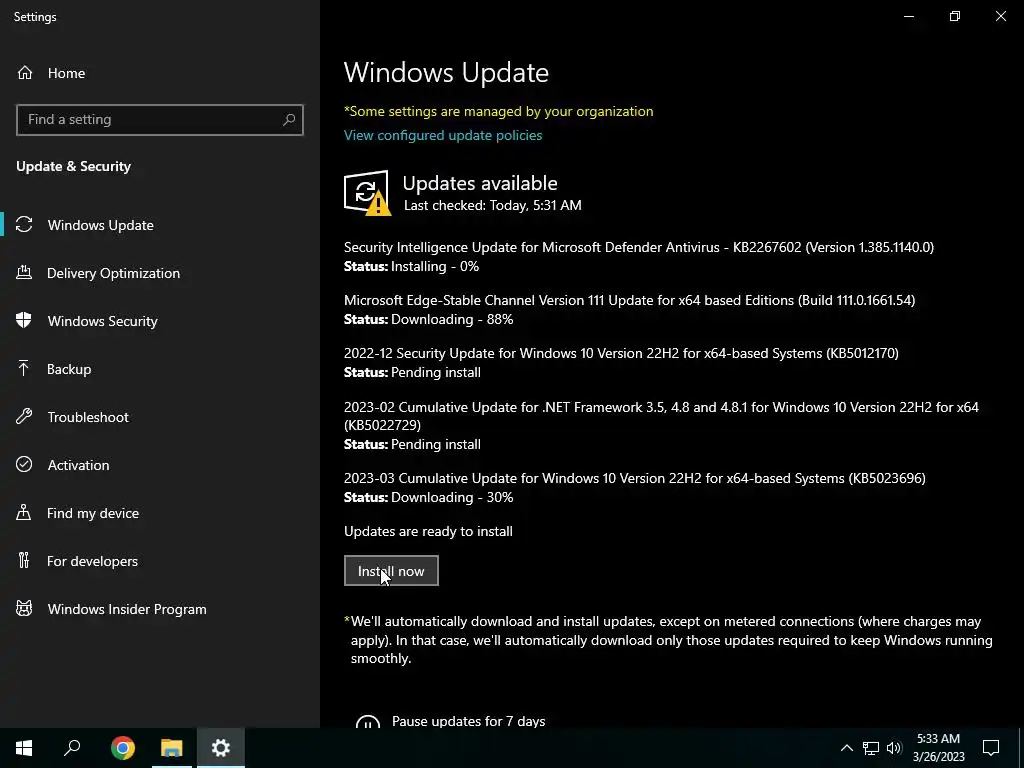The image size is (1024, 768).
Task: Click the Status: Downloading - 30% text
Action: [x=428, y=498]
